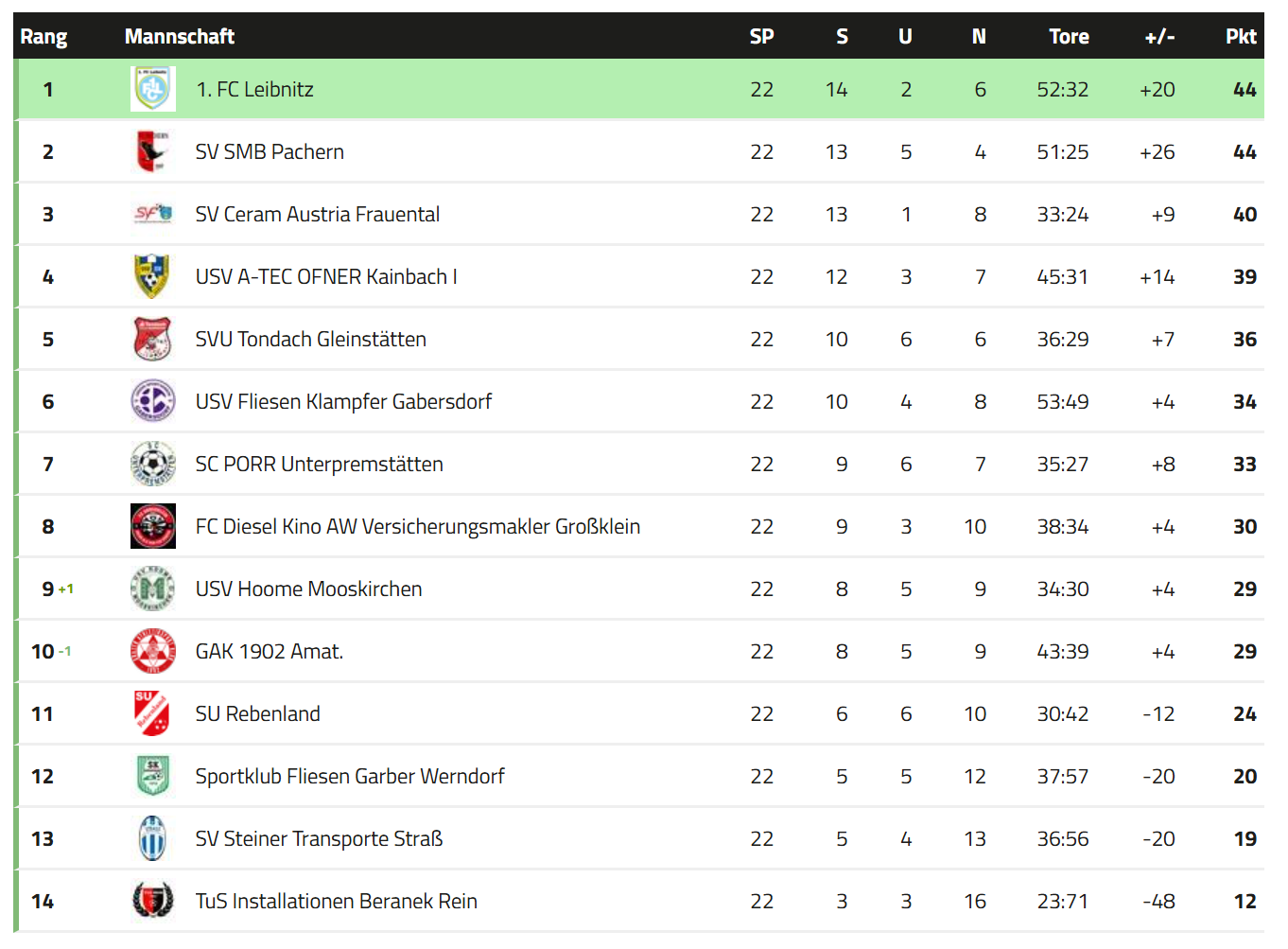
Task: Click the Mannschaft column header
Action: [x=180, y=36]
